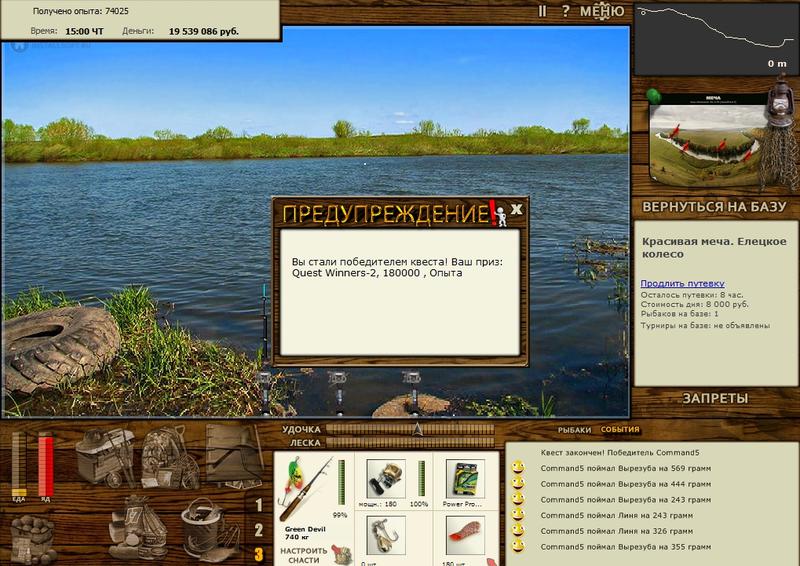This screenshot has height=566, width=800.
Task: Click НАСТРОИТЬ СНАСТИ button
Action: pos(304,555)
